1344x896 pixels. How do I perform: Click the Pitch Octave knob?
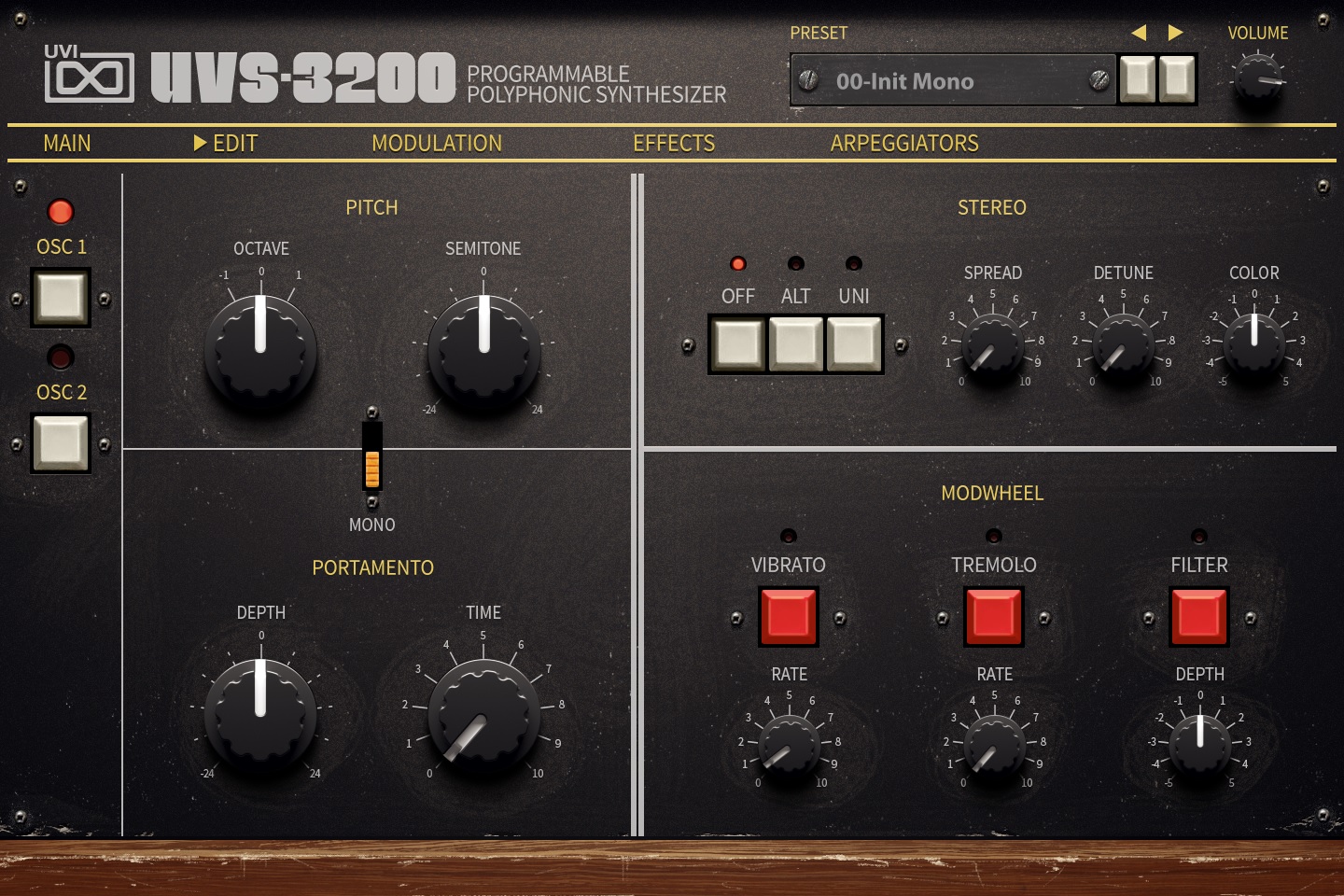pos(260,353)
